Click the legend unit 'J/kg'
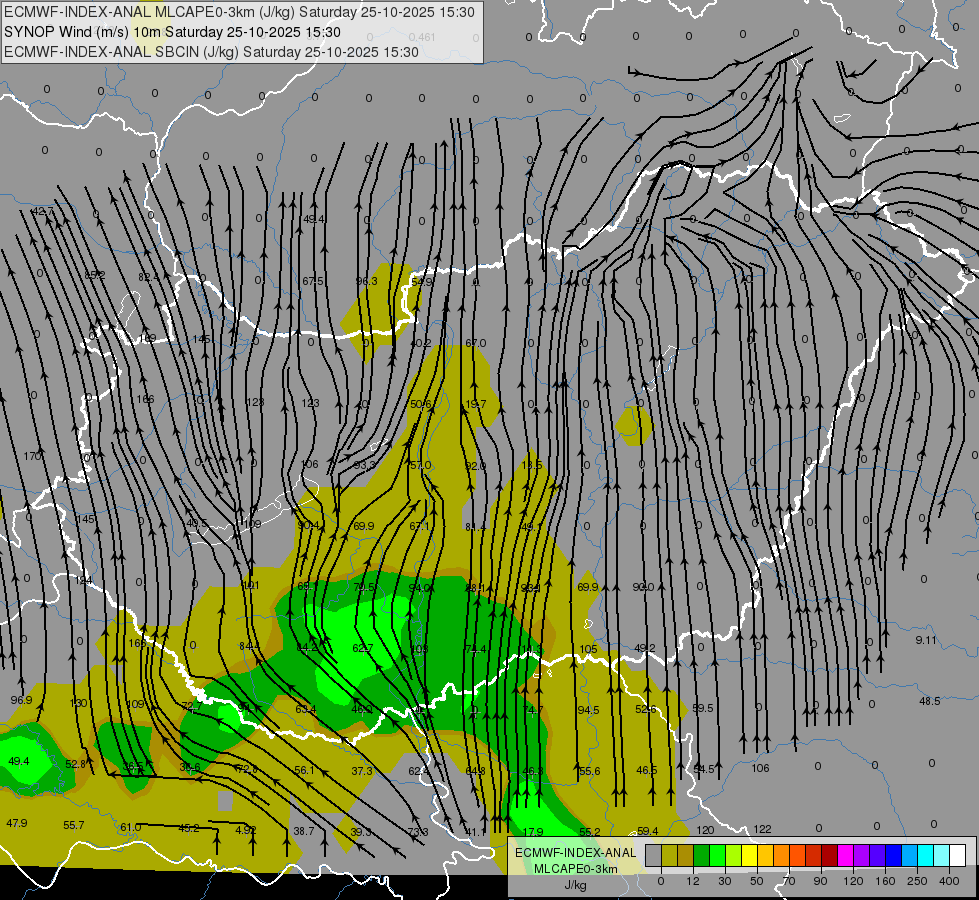Viewport: 979px width, 900px height. [576, 885]
